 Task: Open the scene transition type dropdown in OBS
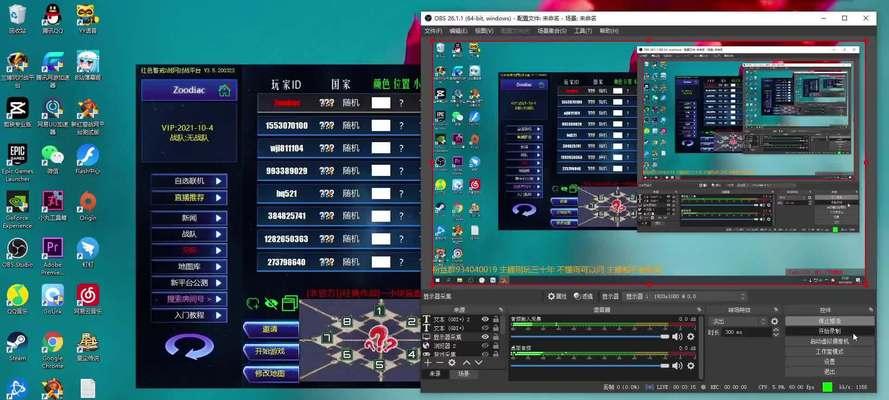point(738,321)
